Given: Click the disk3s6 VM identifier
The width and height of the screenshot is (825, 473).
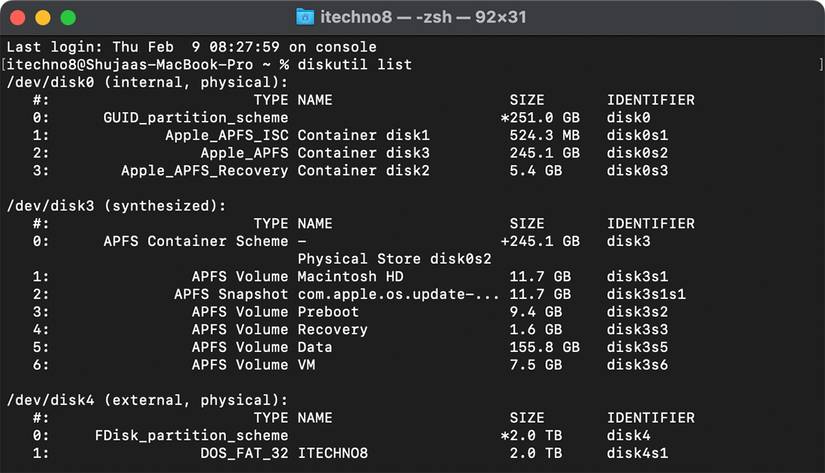Looking at the screenshot, I should click(638, 365).
